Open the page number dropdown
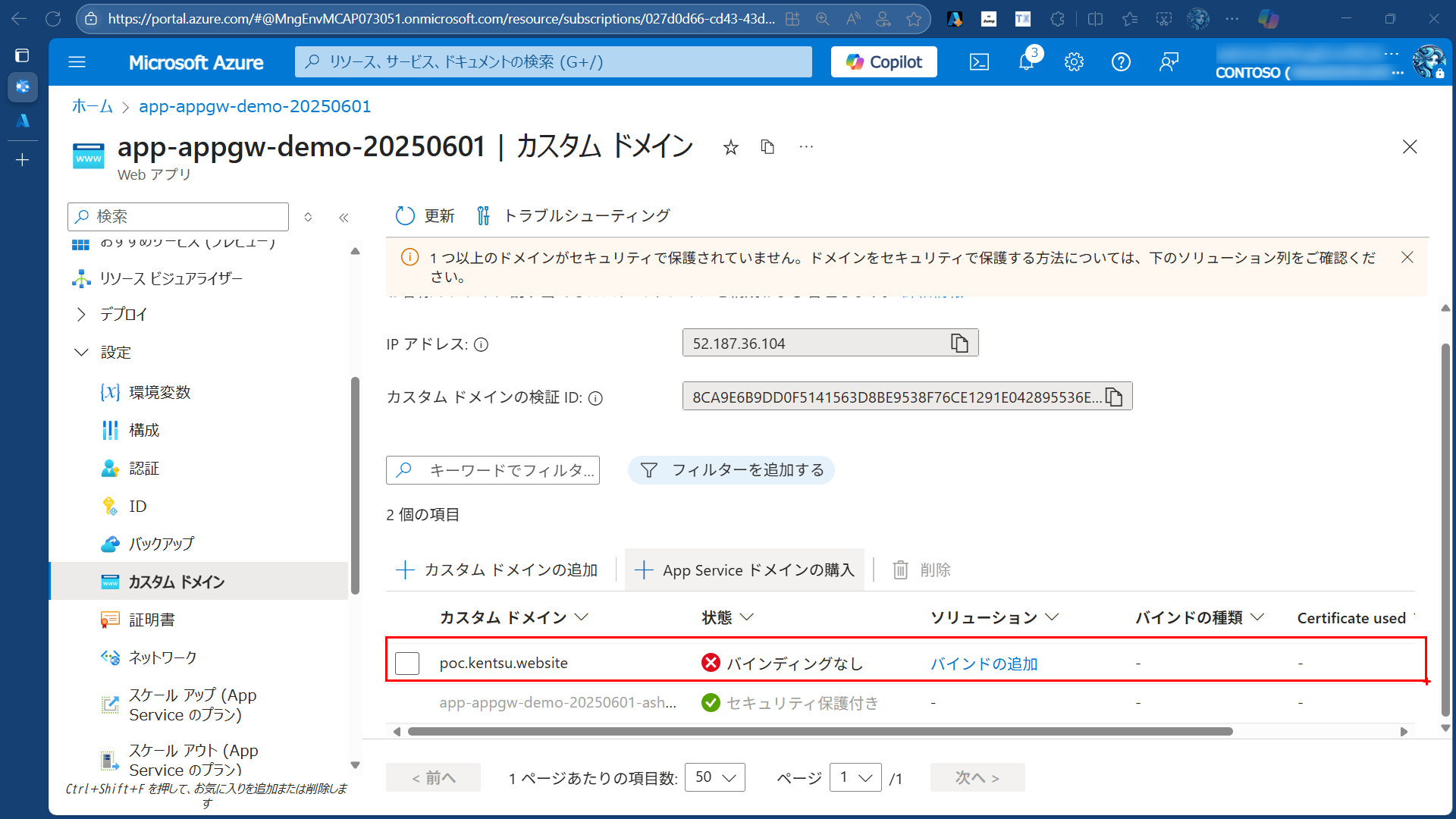 (855, 777)
